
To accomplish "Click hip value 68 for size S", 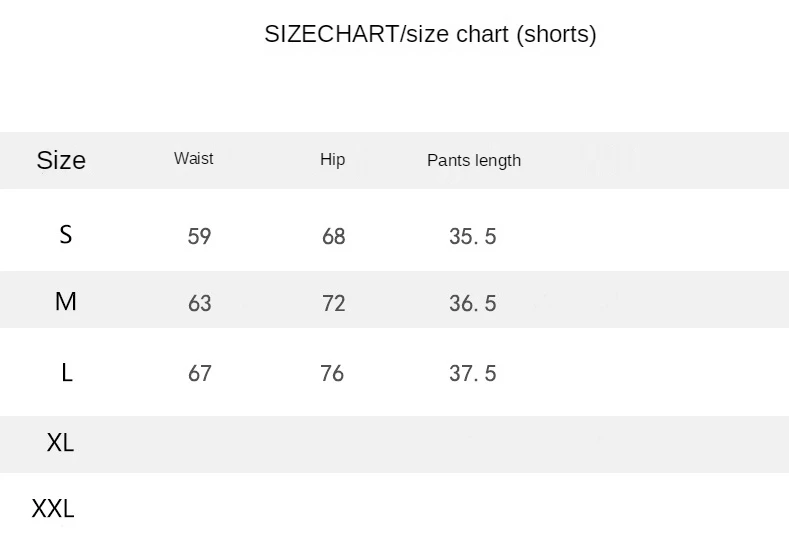I will click(x=333, y=237).
